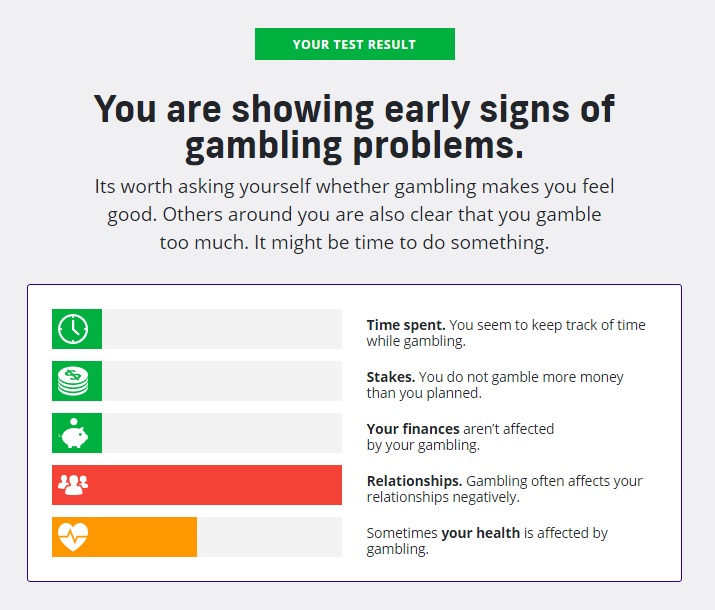This screenshot has height=610, width=715.
Task: Click the unfilled part of health bar
Action: [269, 537]
